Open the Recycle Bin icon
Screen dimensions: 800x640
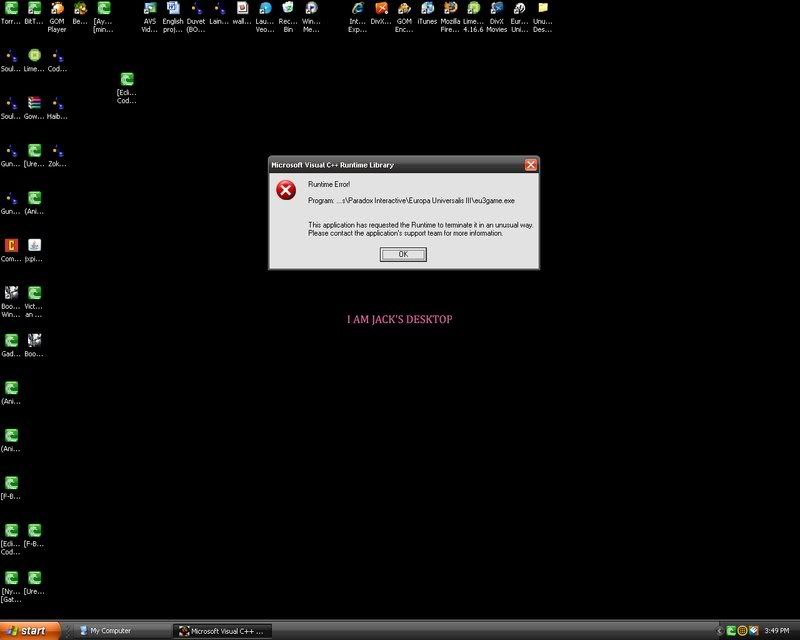(288, 17)
